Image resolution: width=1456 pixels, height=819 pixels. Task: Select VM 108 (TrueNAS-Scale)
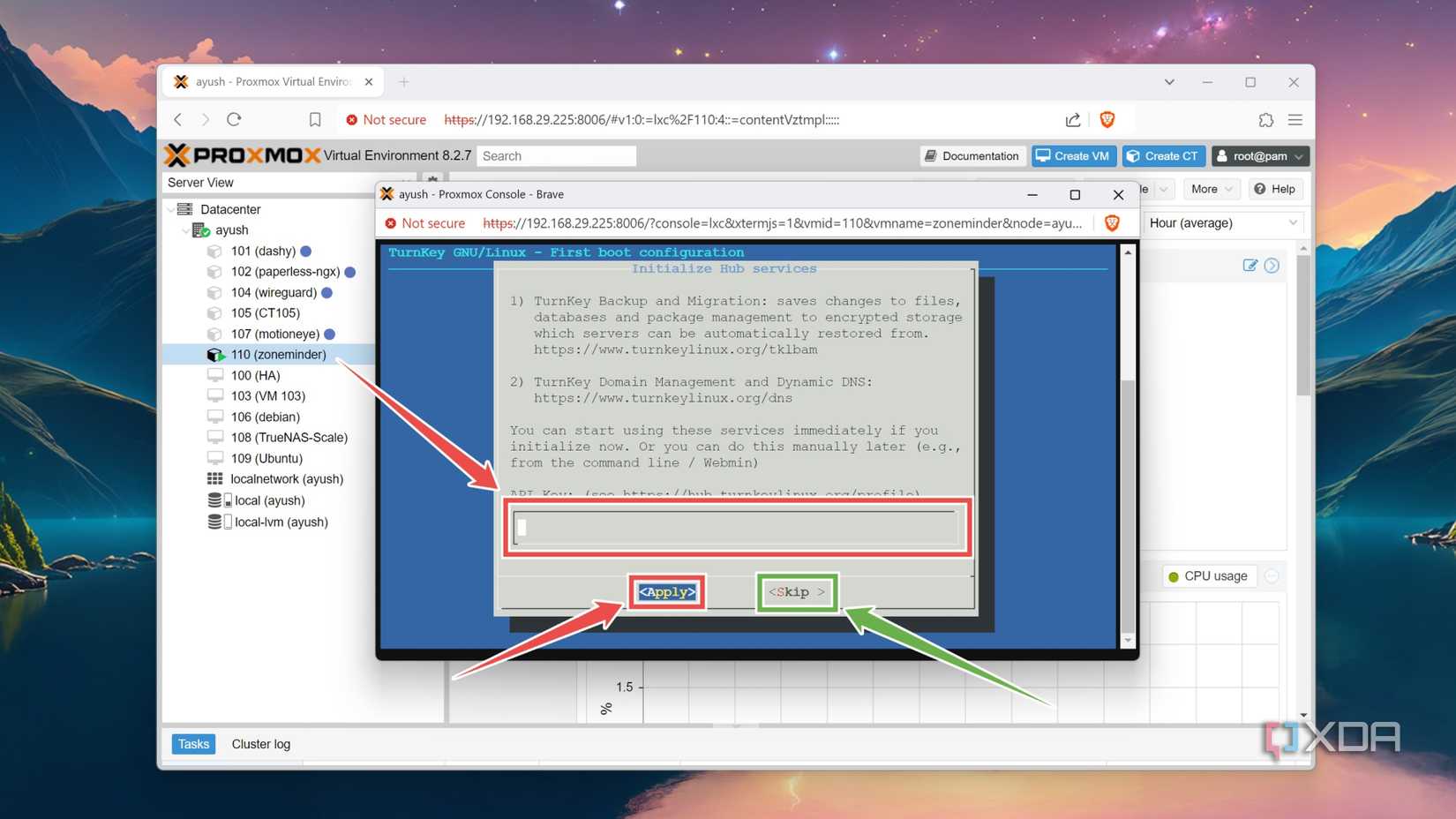tap(289, 438)
